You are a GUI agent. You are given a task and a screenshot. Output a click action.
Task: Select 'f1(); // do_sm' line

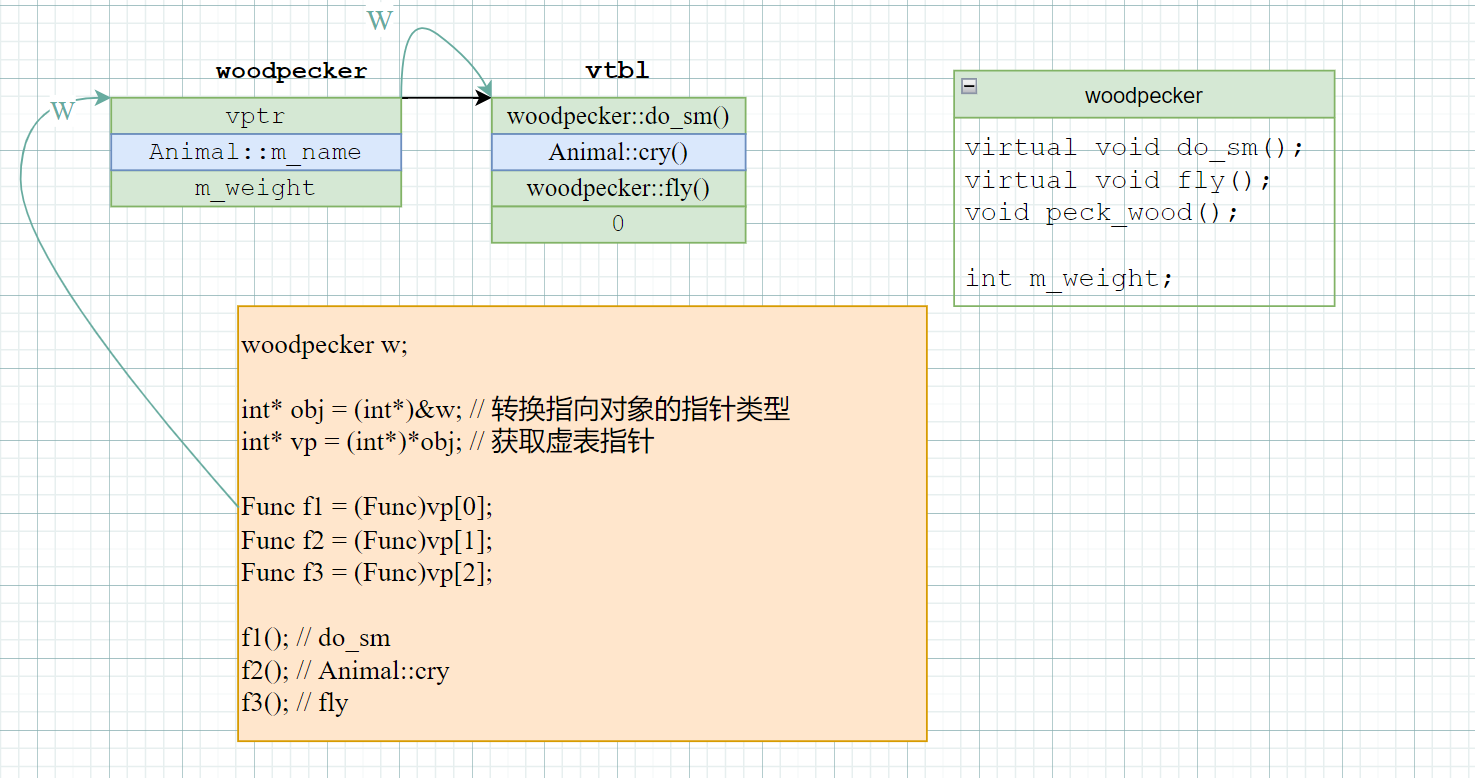pos(316,638)
